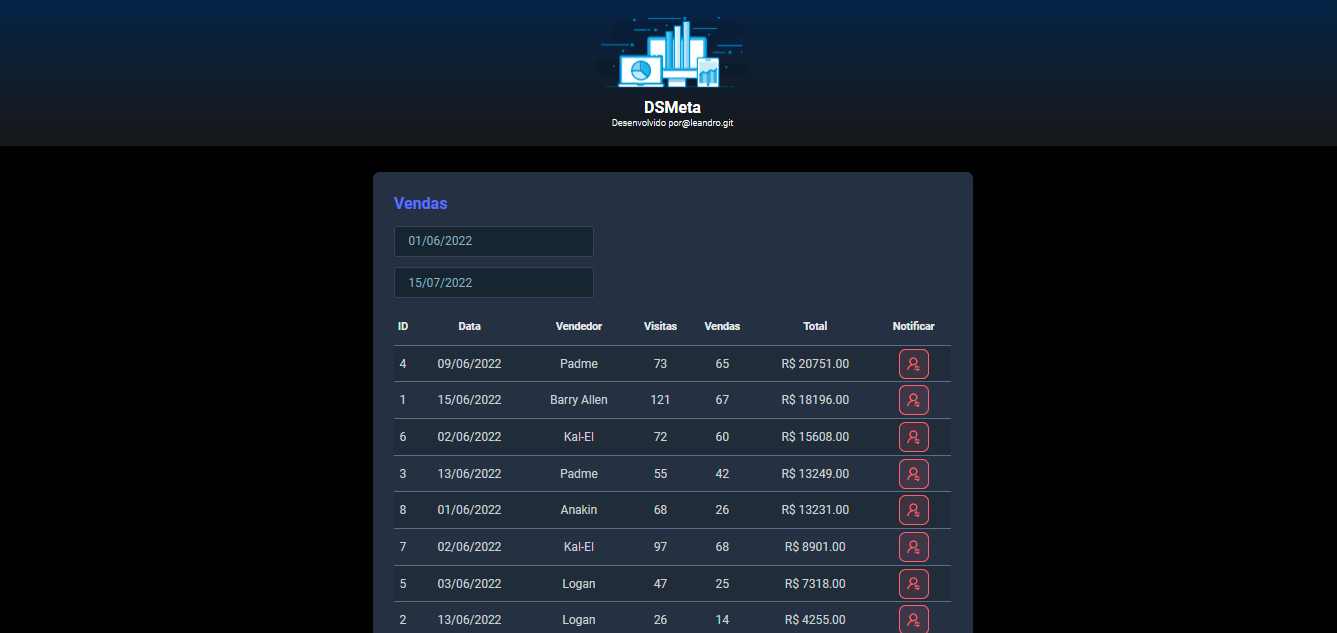Click the notify icon for Padme's R$ 20751.00 sale
The image size is (1337, 633).
click(913, 363)
